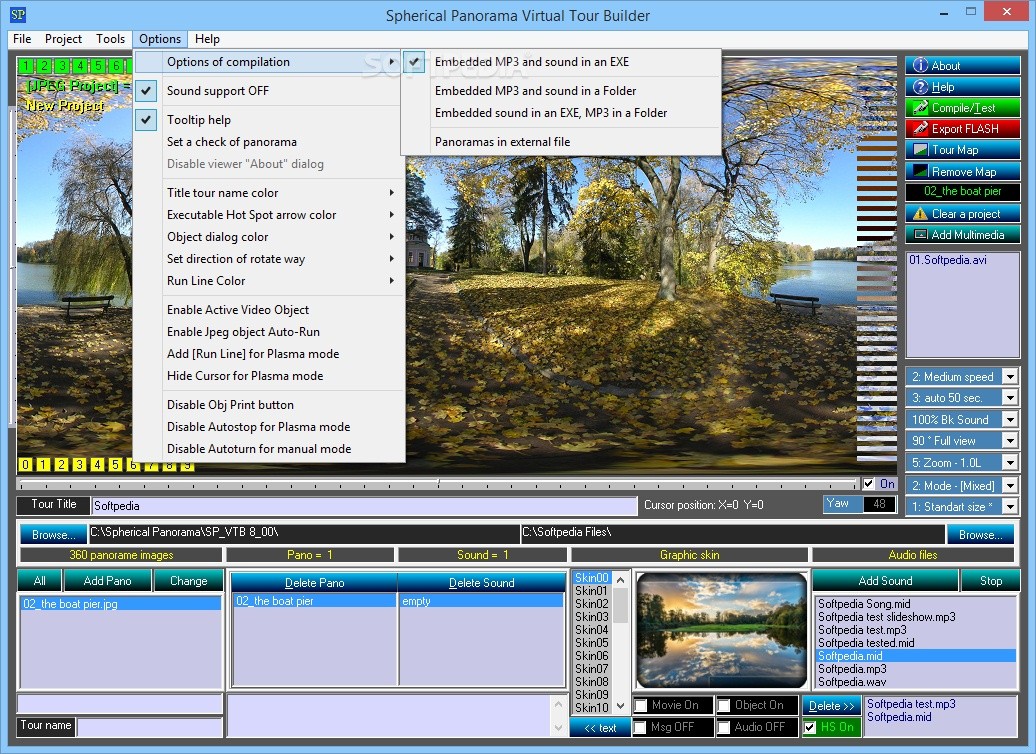Choose Embedded MP3 and sound in a Folder
Viewport: 1036px width, 754px height.
coord(561,91)
